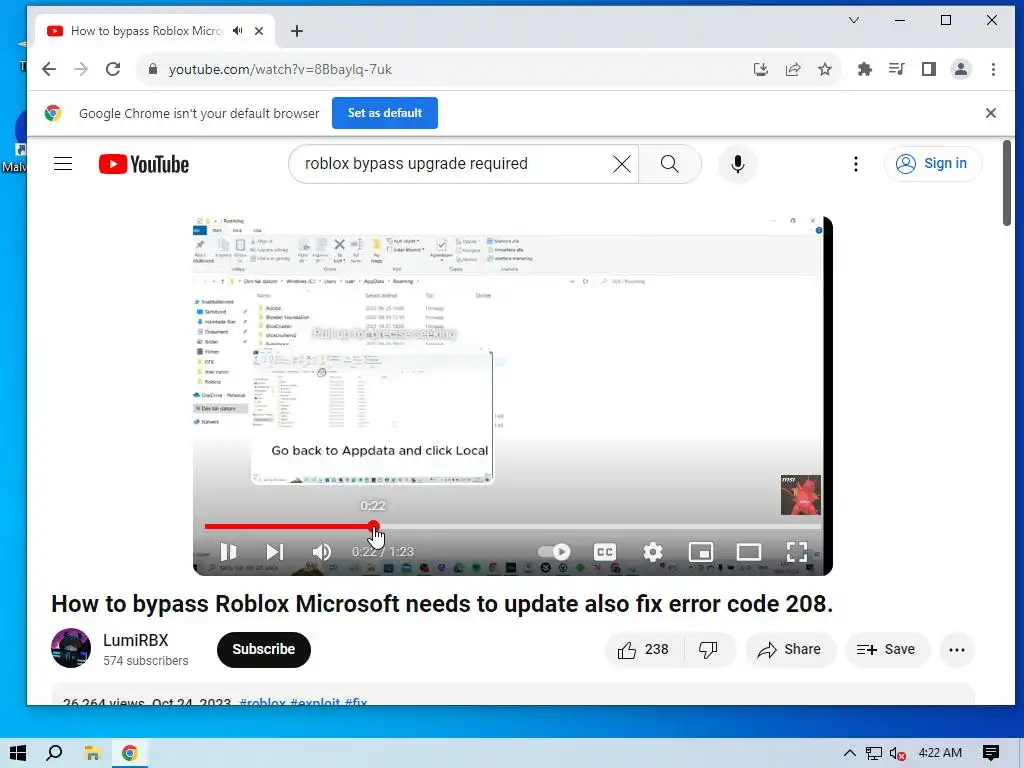
Task: Go back using the browser back arrow
Action: (x=49, y=69)
